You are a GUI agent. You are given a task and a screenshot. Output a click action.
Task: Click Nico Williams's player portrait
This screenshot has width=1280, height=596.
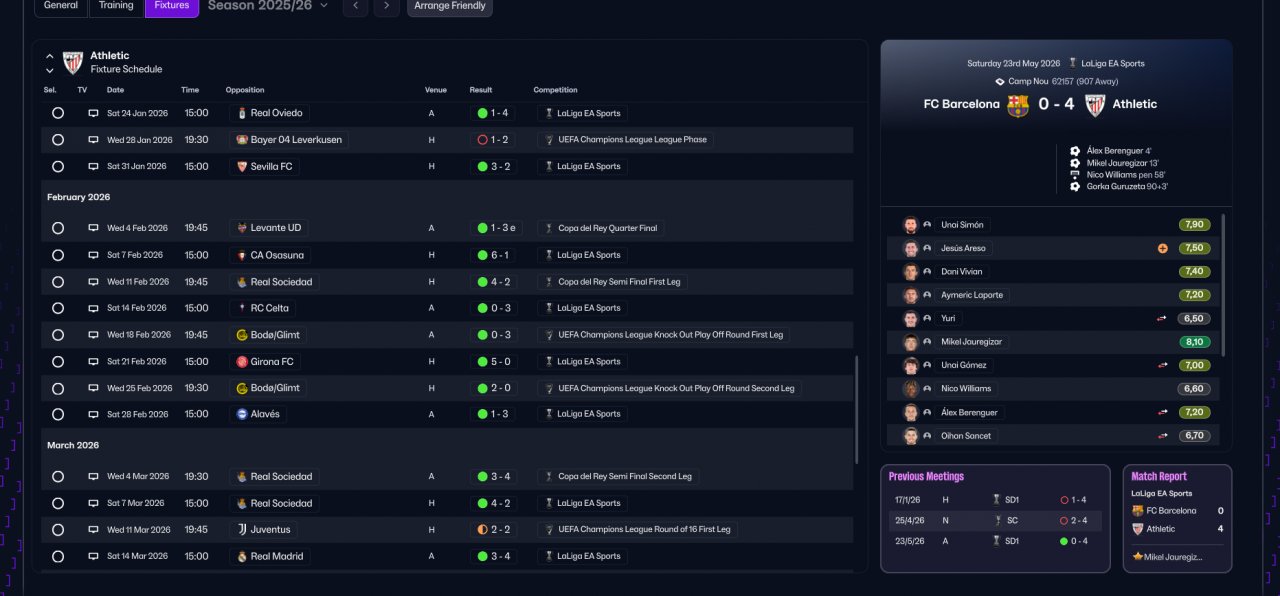coord(910,389)
